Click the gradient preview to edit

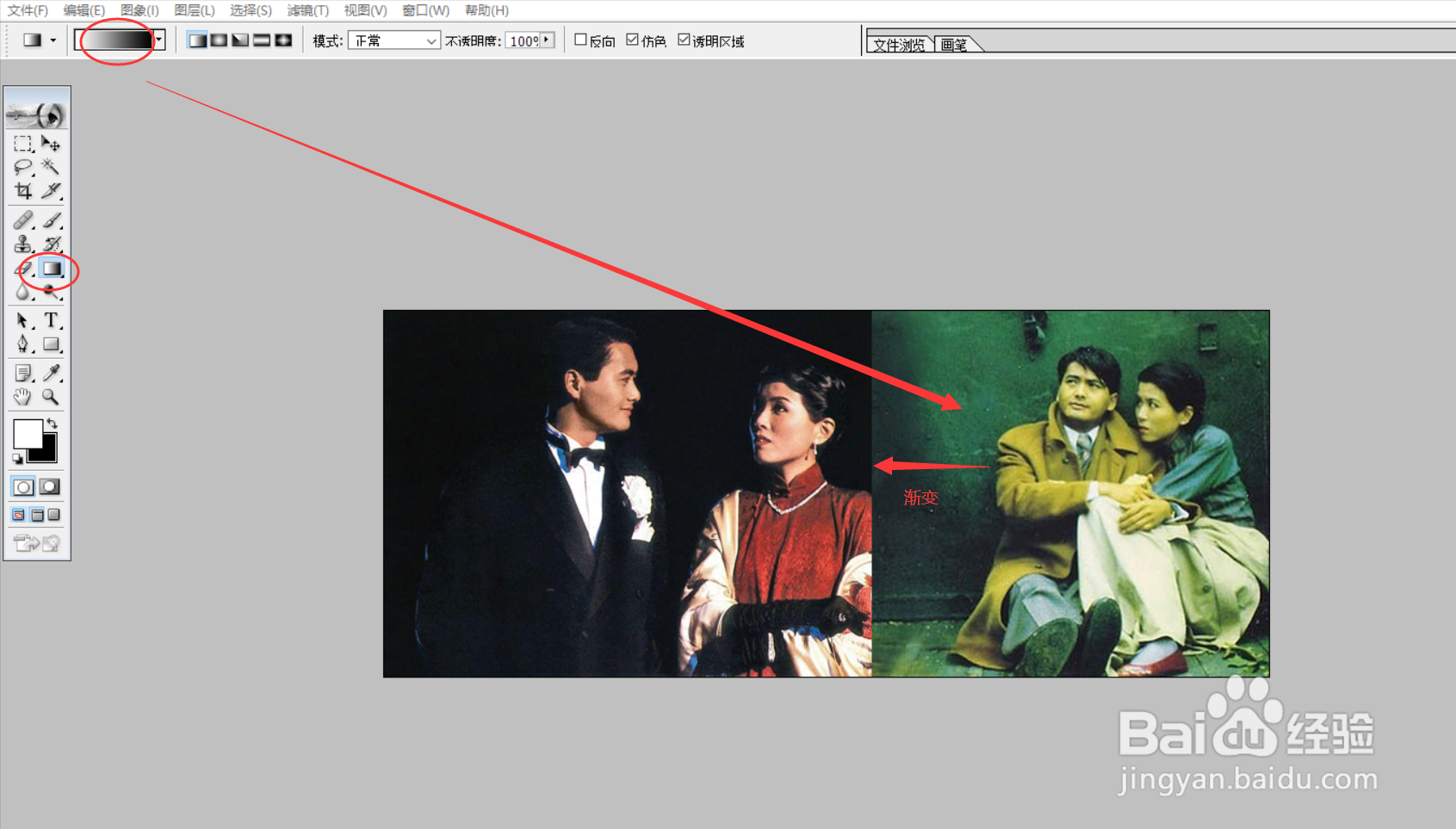[115, 40]
